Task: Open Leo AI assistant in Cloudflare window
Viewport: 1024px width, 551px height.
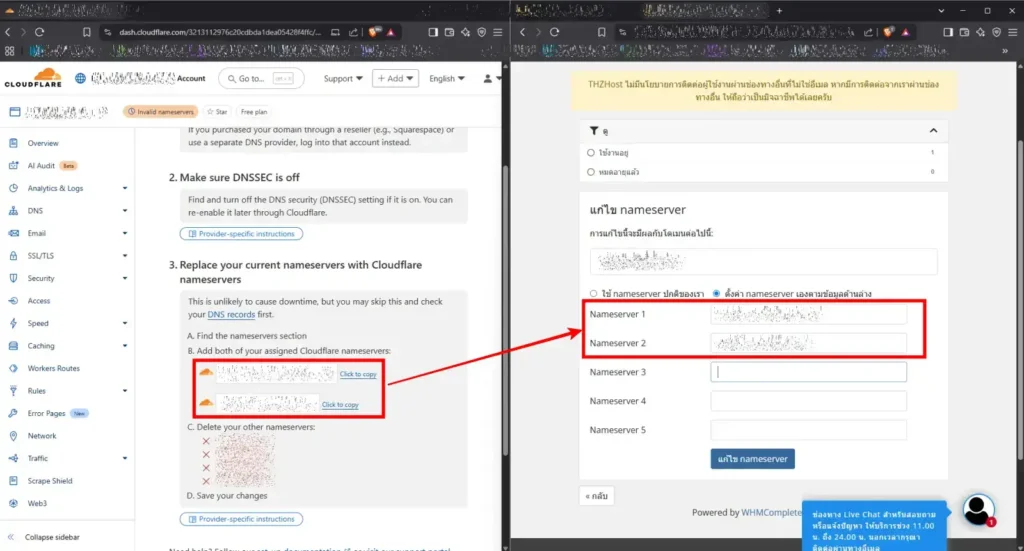Action: 466,32
